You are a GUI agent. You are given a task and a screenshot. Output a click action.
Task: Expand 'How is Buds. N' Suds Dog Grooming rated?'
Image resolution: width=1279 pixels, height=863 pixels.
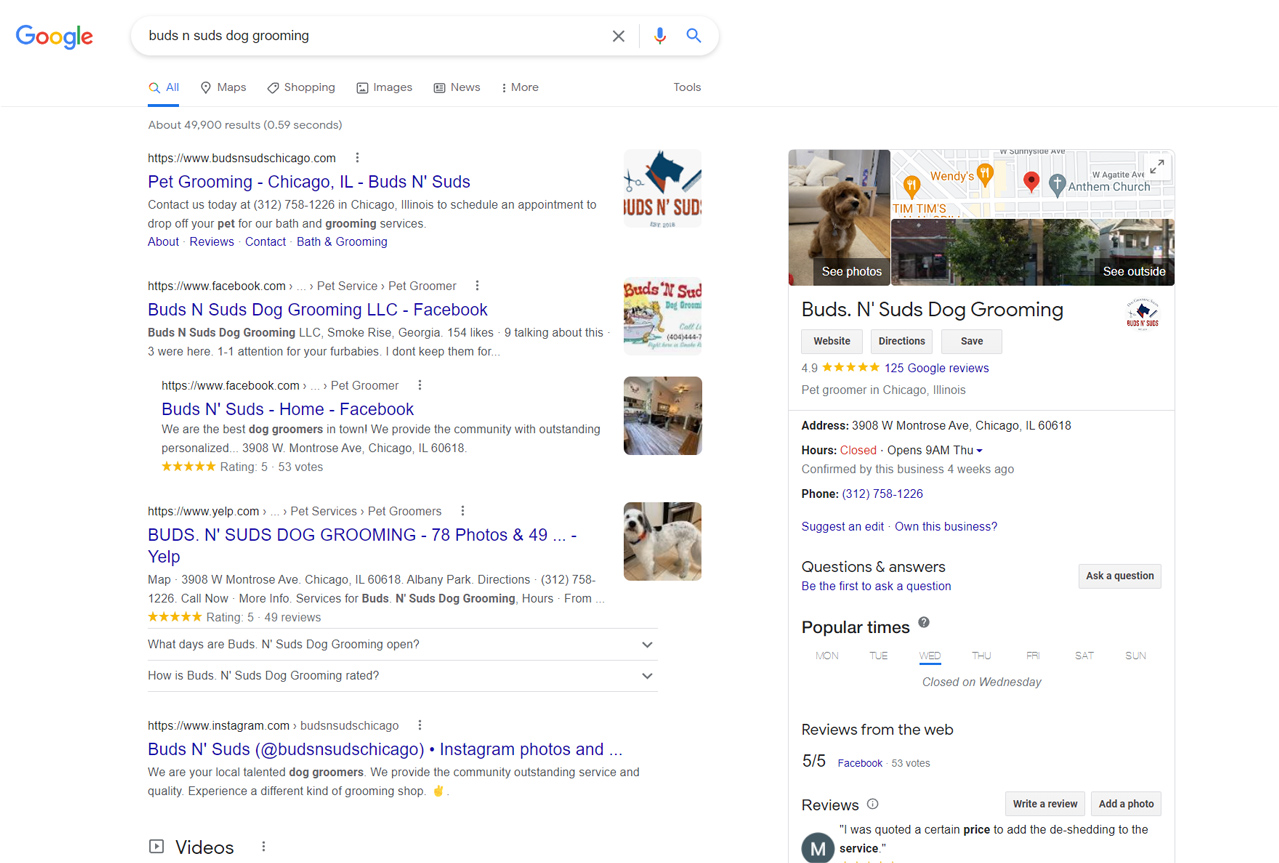(x=403, y=676)
